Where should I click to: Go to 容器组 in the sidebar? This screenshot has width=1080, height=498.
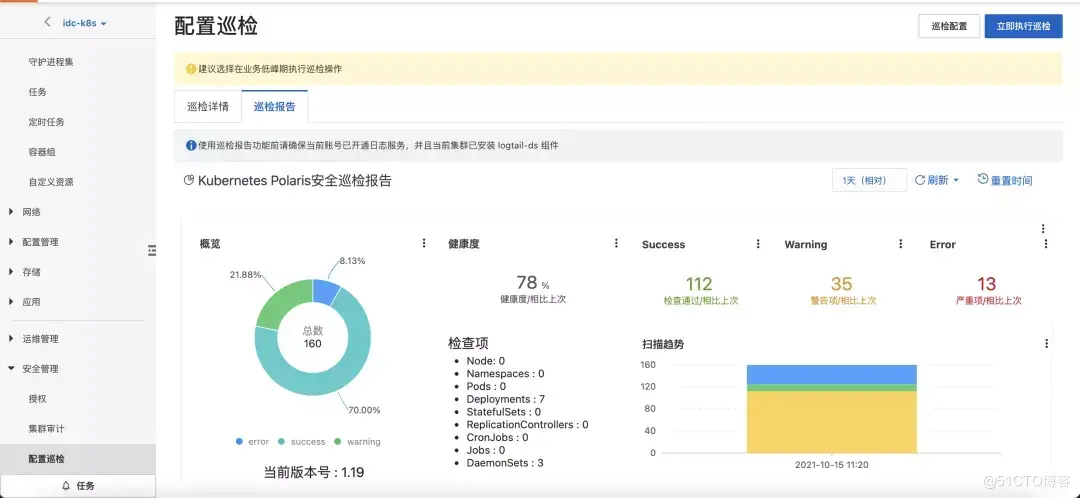(42, 152)
